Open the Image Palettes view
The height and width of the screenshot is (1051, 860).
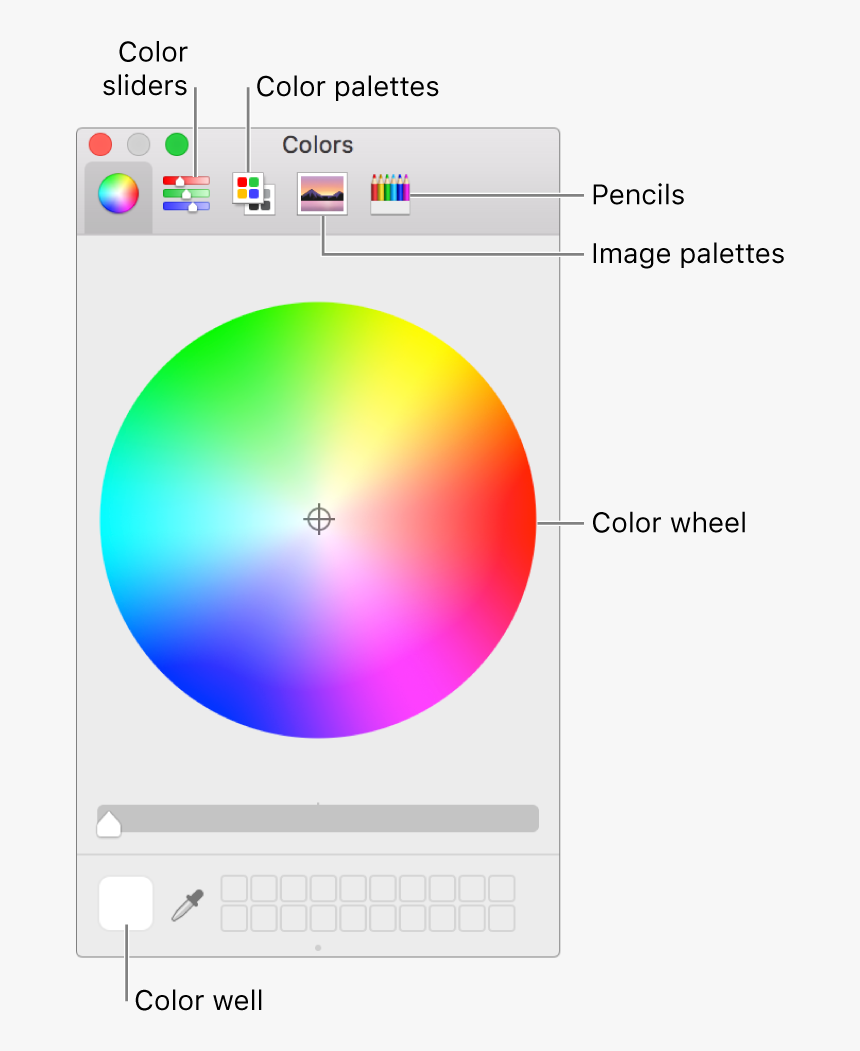[x=321, y=192]
